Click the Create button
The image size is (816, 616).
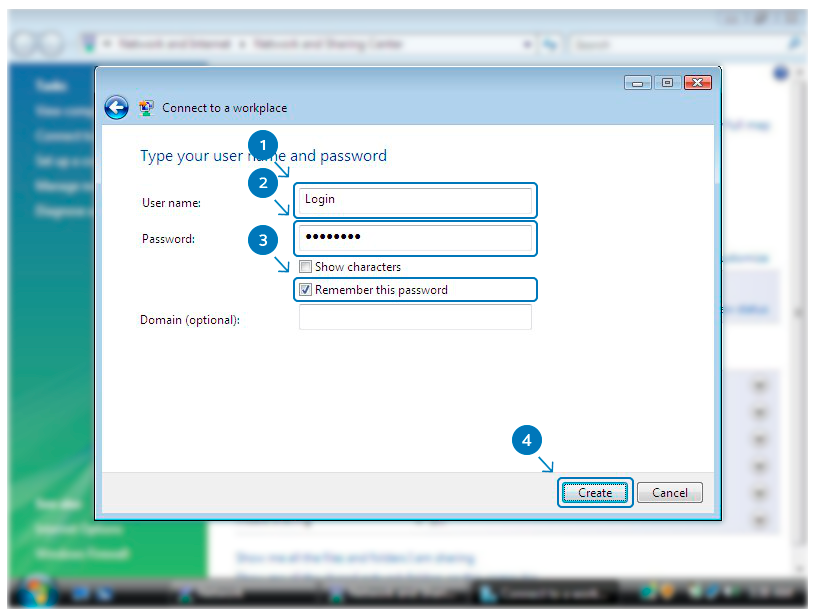coord(595,492)
